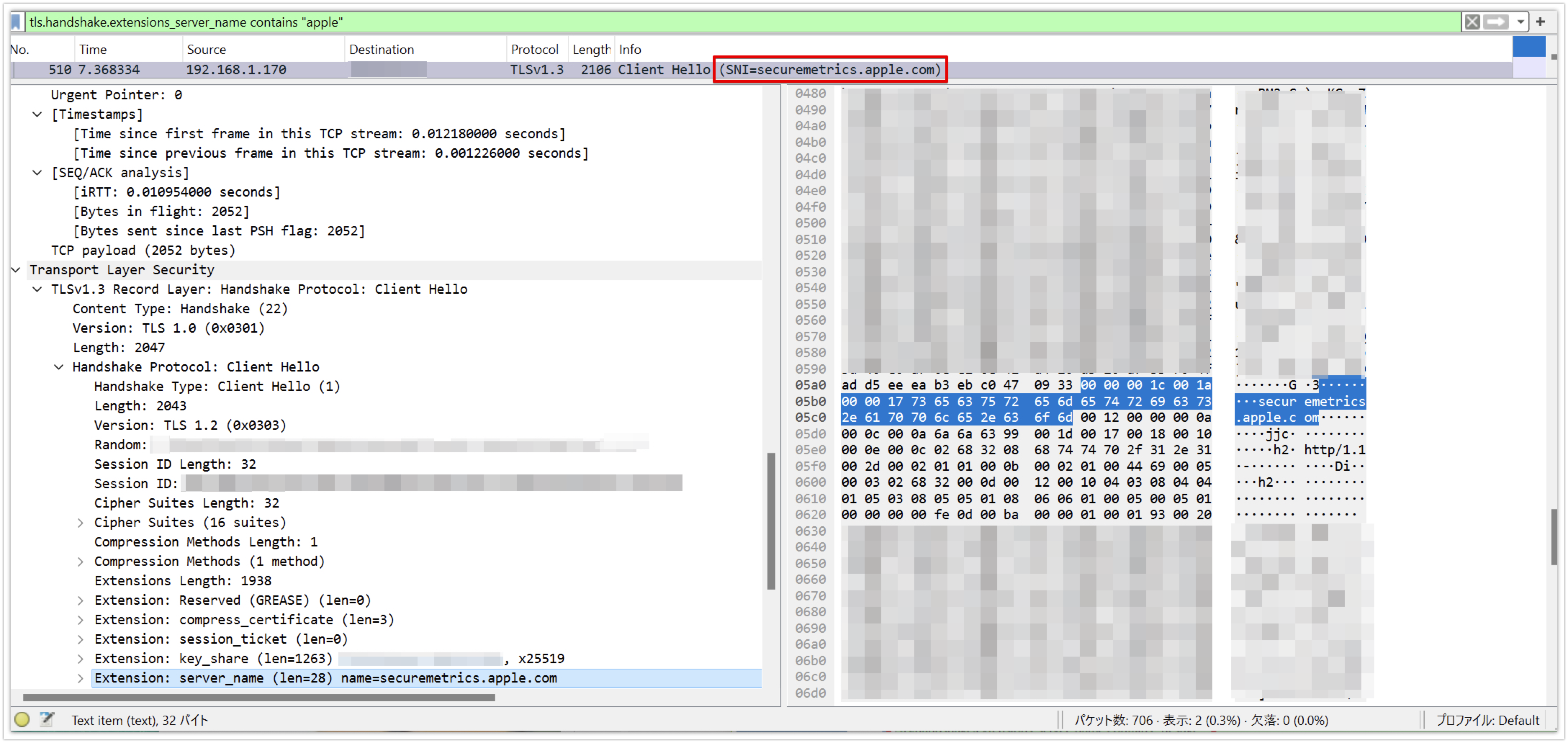Expand Extension: Reserved (GREASE)
1568x743 pixels.
point(80,600)
